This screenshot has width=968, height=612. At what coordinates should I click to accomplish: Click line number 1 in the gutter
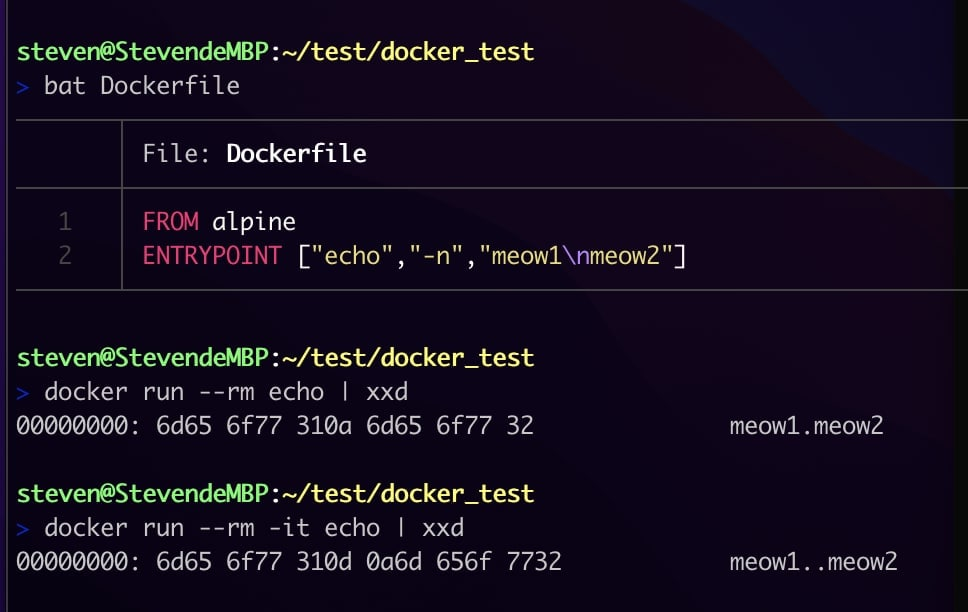[x=65, y=221]
